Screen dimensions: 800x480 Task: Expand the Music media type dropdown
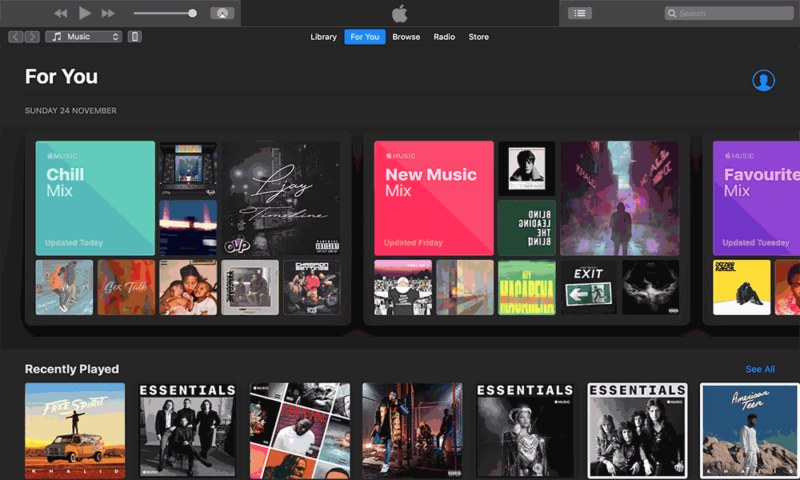[84, 37]
